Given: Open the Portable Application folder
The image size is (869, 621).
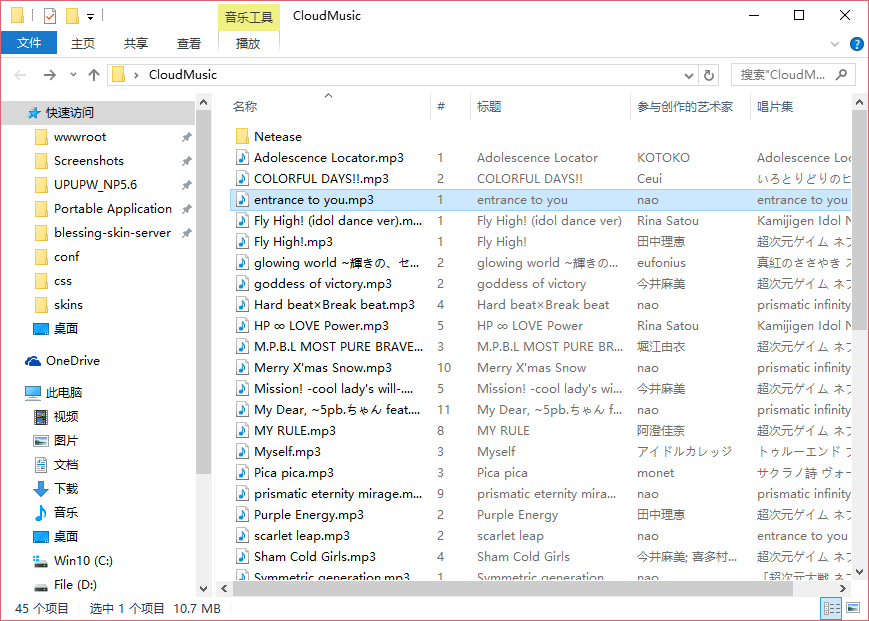Looking at the screenshot, I should (113, 209).
